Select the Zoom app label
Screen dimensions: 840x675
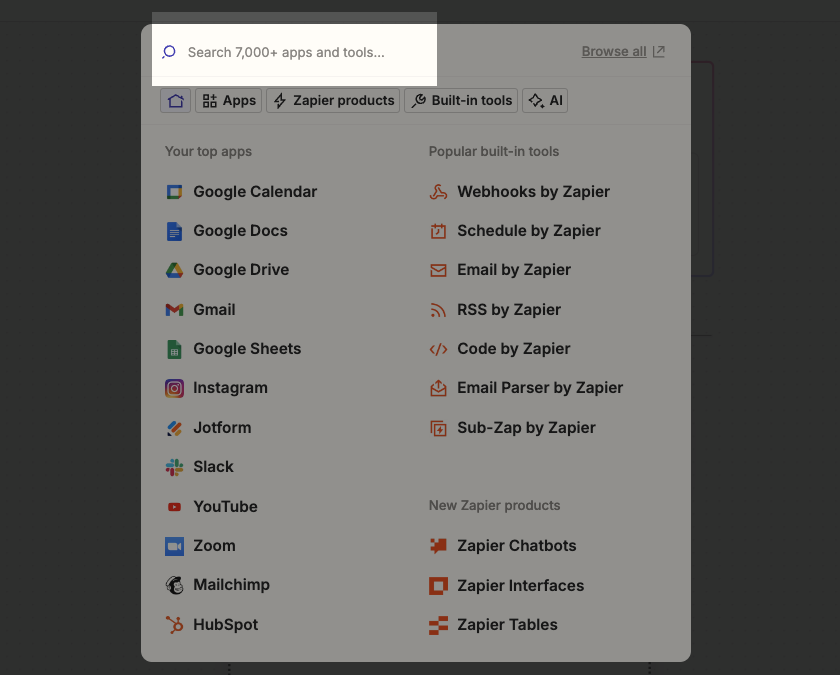tap(214, 546)
